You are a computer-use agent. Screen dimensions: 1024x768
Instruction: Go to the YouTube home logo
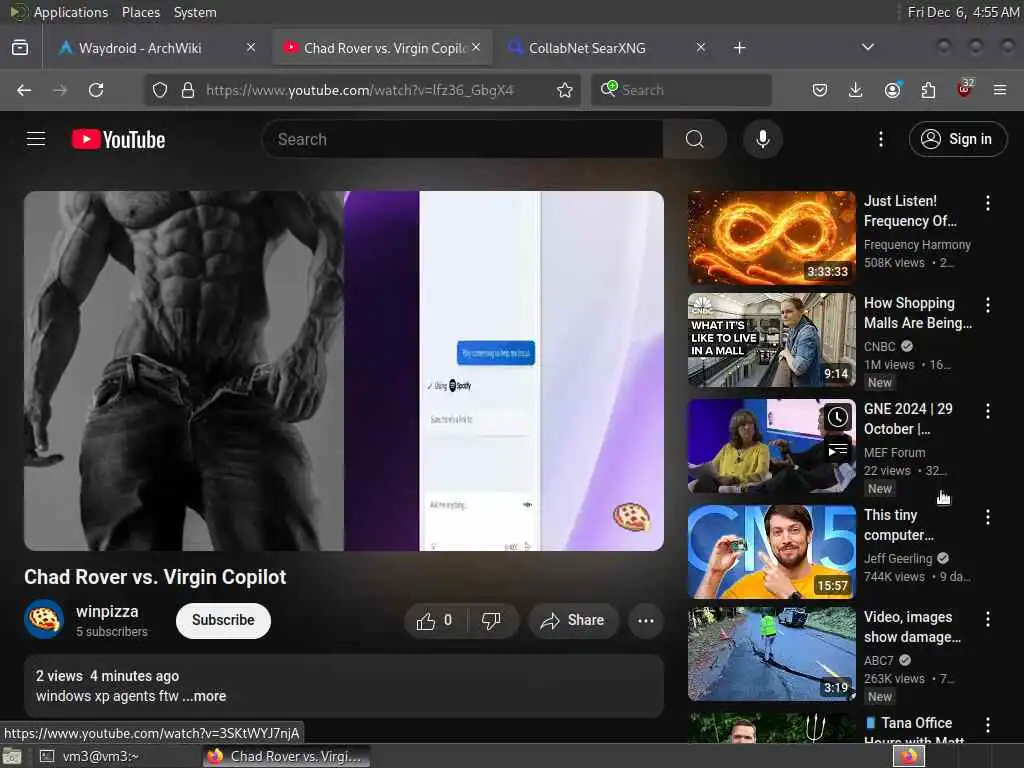118,139
